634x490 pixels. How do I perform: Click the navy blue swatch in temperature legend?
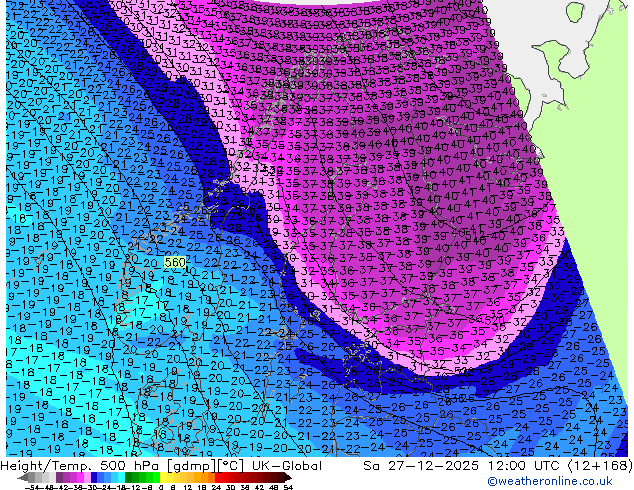94,478
